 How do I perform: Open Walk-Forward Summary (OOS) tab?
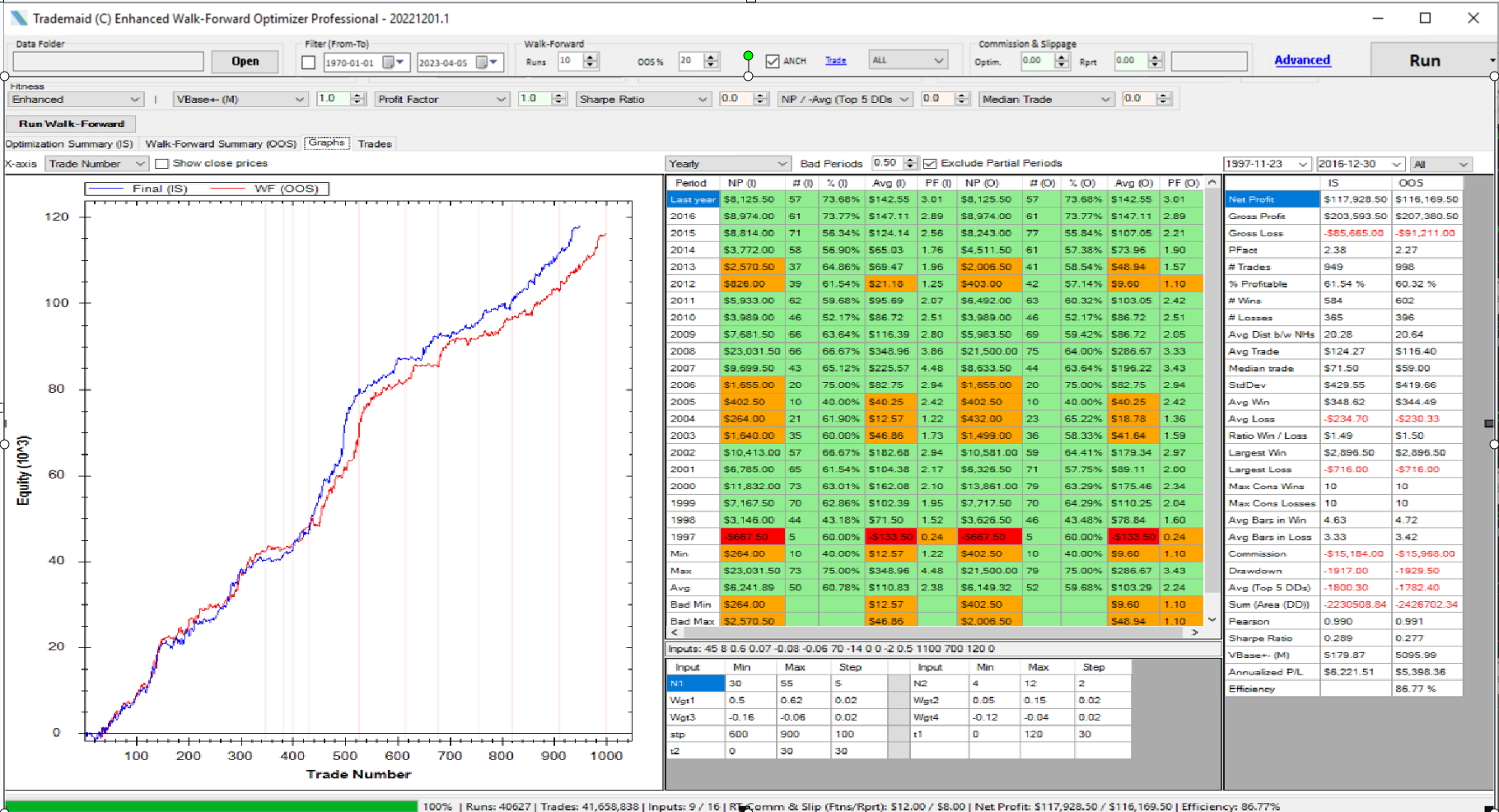pos(221,144)
